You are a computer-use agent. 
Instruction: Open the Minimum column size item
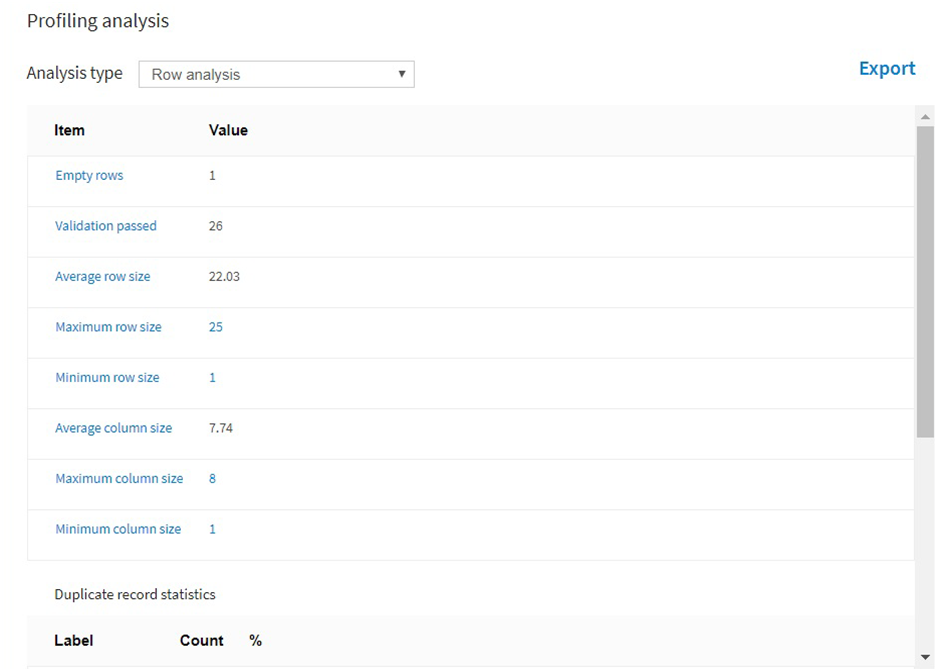pyautogui.click(x=118, y=529)
